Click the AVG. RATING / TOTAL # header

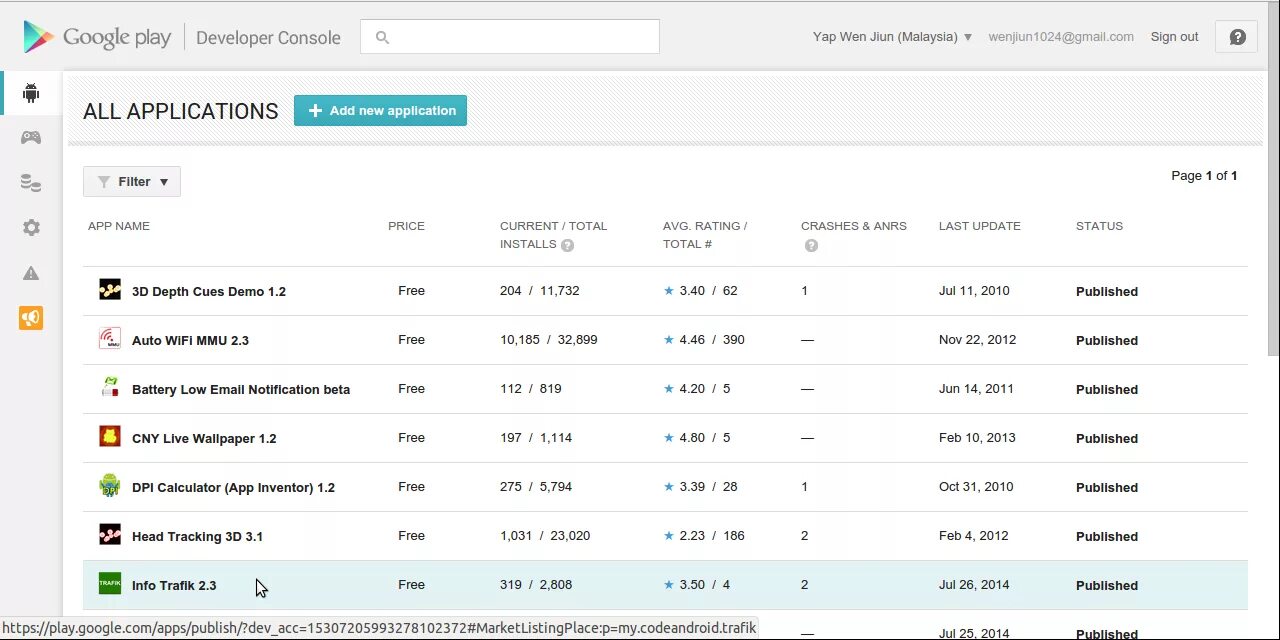(x=705, y=235)
